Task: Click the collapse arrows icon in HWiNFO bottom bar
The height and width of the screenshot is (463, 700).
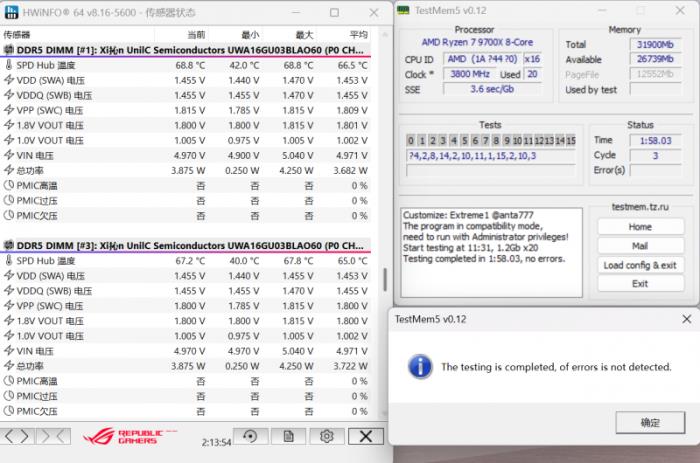Action: [x=54, y=436]
